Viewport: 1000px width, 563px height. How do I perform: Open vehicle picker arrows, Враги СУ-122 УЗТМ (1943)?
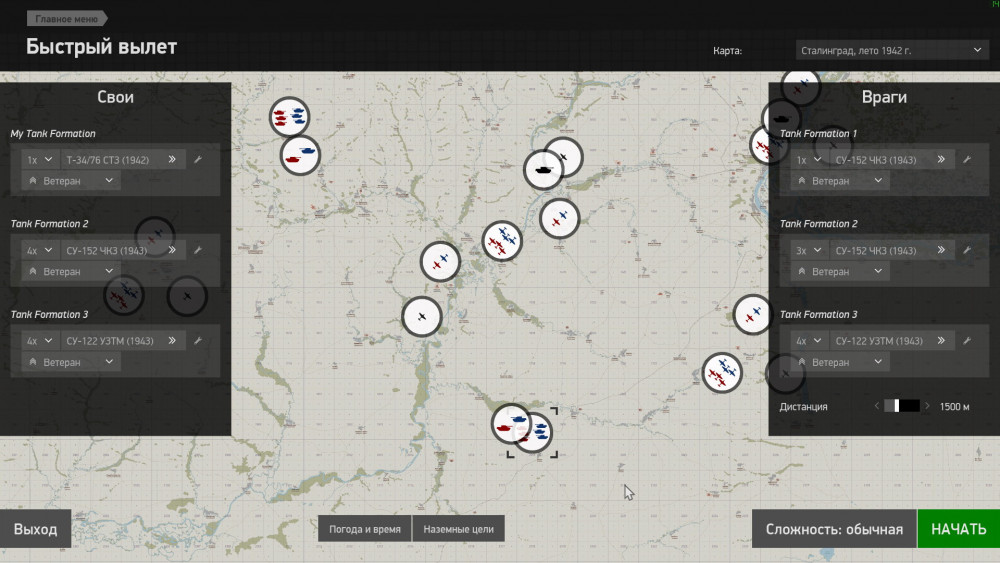pos(941,340)
